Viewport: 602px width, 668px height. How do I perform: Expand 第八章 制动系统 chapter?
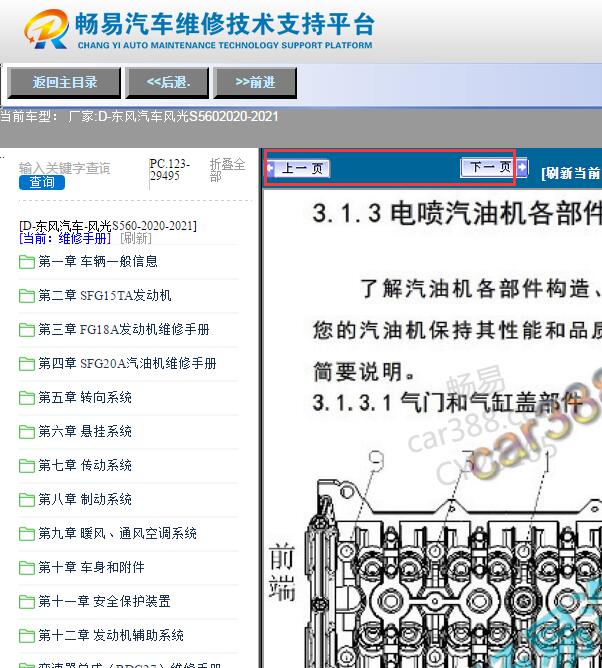[85, 499]
